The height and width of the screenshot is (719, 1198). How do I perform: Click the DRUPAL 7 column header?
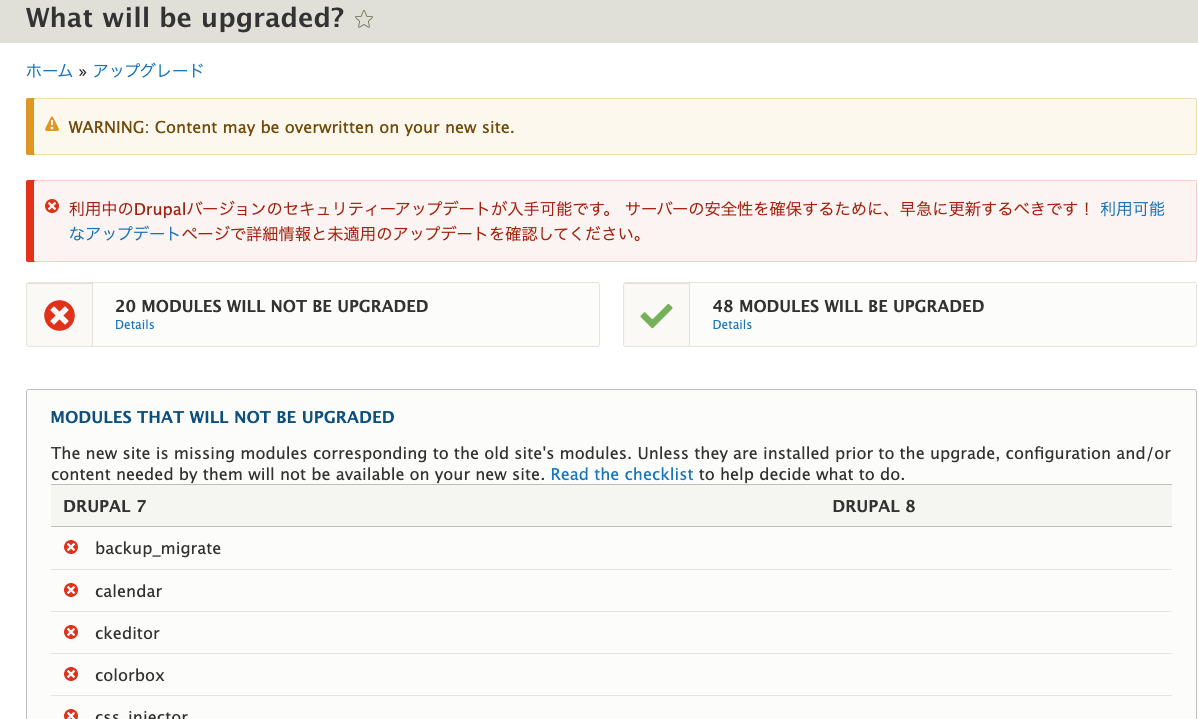105,506
